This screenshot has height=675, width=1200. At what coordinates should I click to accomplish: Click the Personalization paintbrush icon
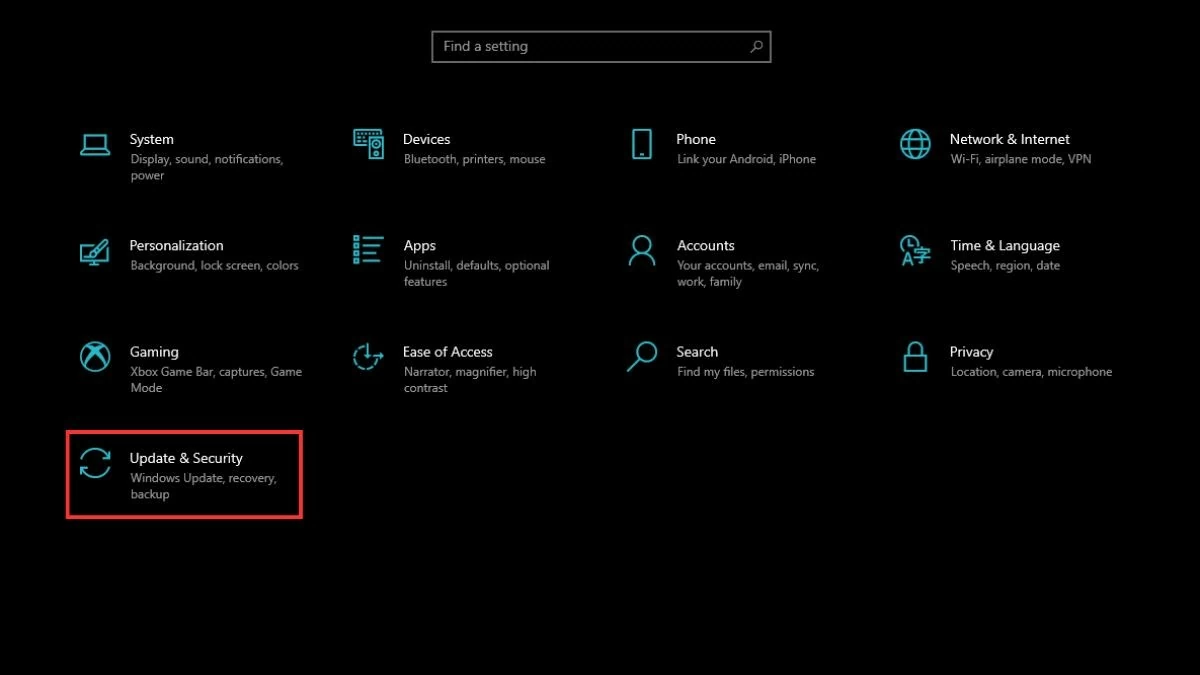click(x=95, y=251)
